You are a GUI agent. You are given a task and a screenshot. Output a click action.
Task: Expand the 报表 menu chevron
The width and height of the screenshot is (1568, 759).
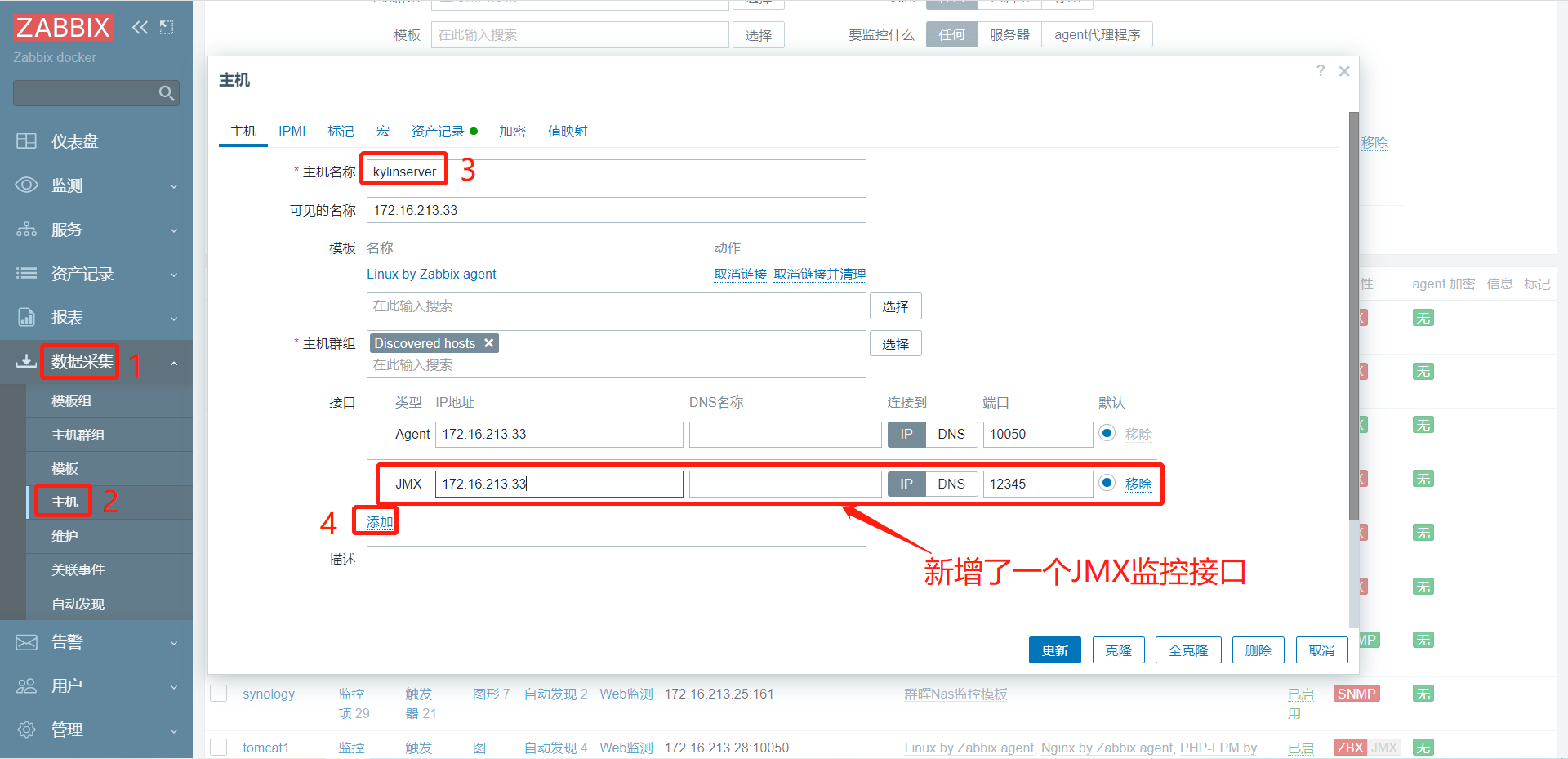174,319
